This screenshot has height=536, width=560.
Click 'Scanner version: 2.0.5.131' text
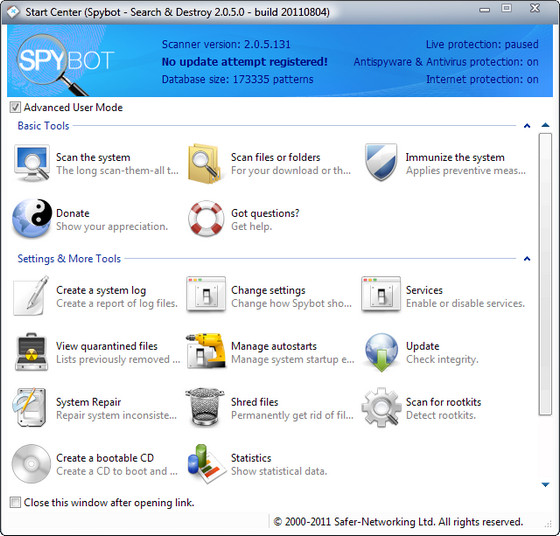tap(226, 44)
